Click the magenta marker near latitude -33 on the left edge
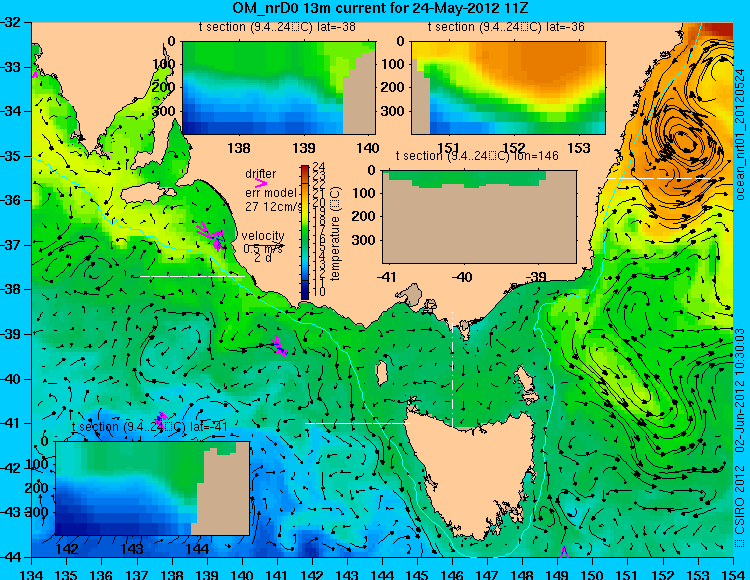This screenshot has width=750, height=580. (x=35, y=74)
